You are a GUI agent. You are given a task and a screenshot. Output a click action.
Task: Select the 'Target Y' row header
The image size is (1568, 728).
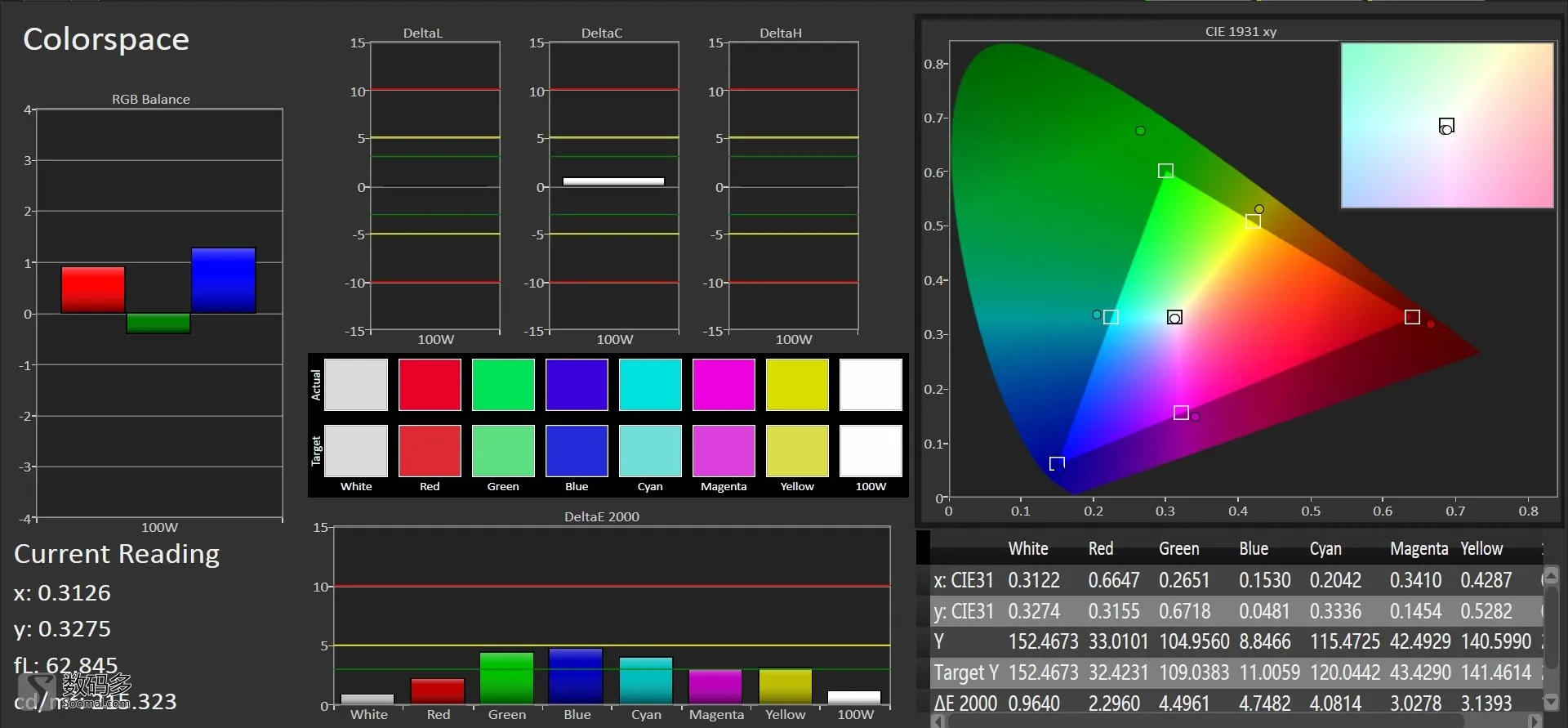coord(966,672)
